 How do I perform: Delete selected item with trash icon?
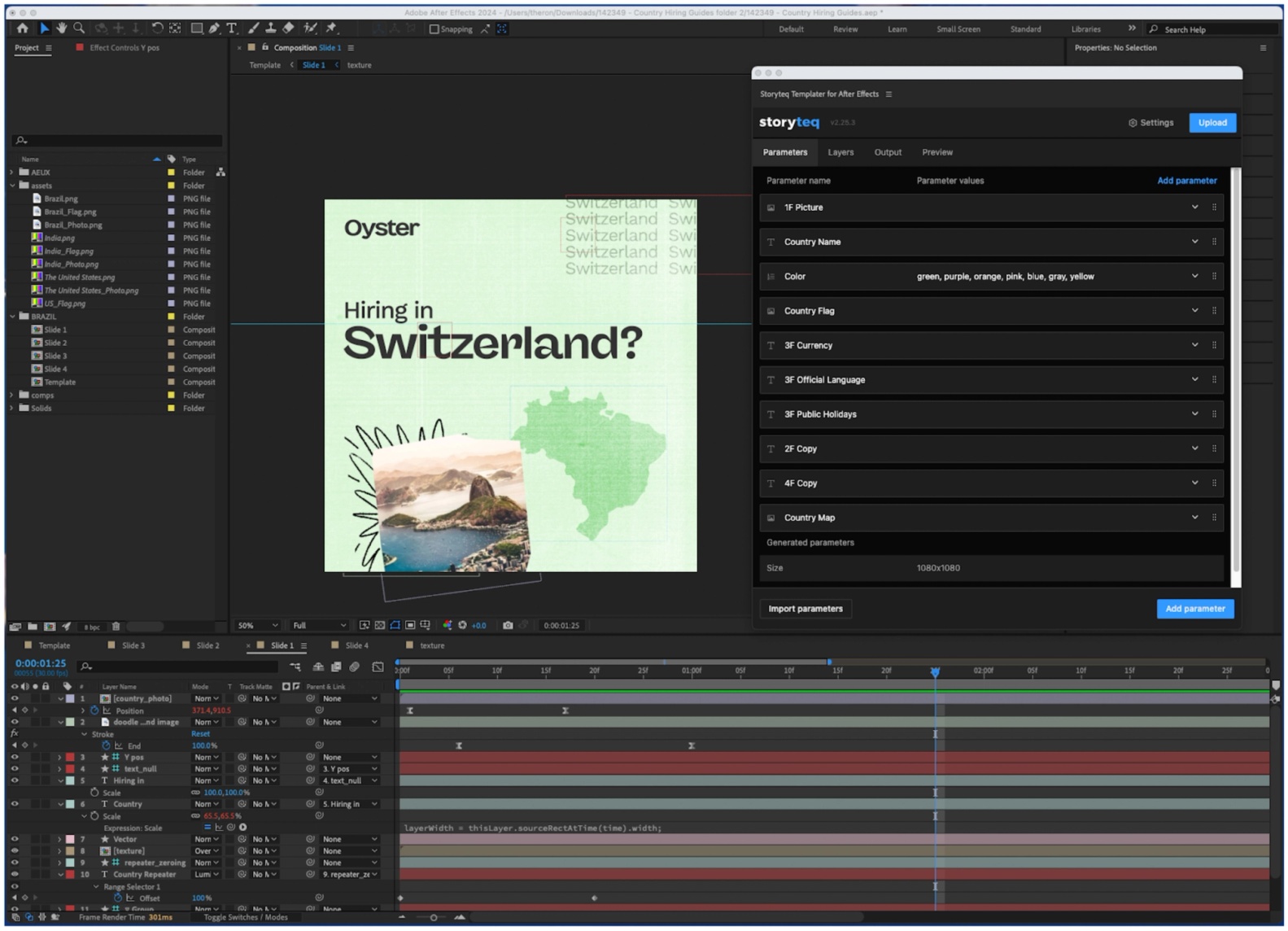pyautogui.click(x=116, y=627)
